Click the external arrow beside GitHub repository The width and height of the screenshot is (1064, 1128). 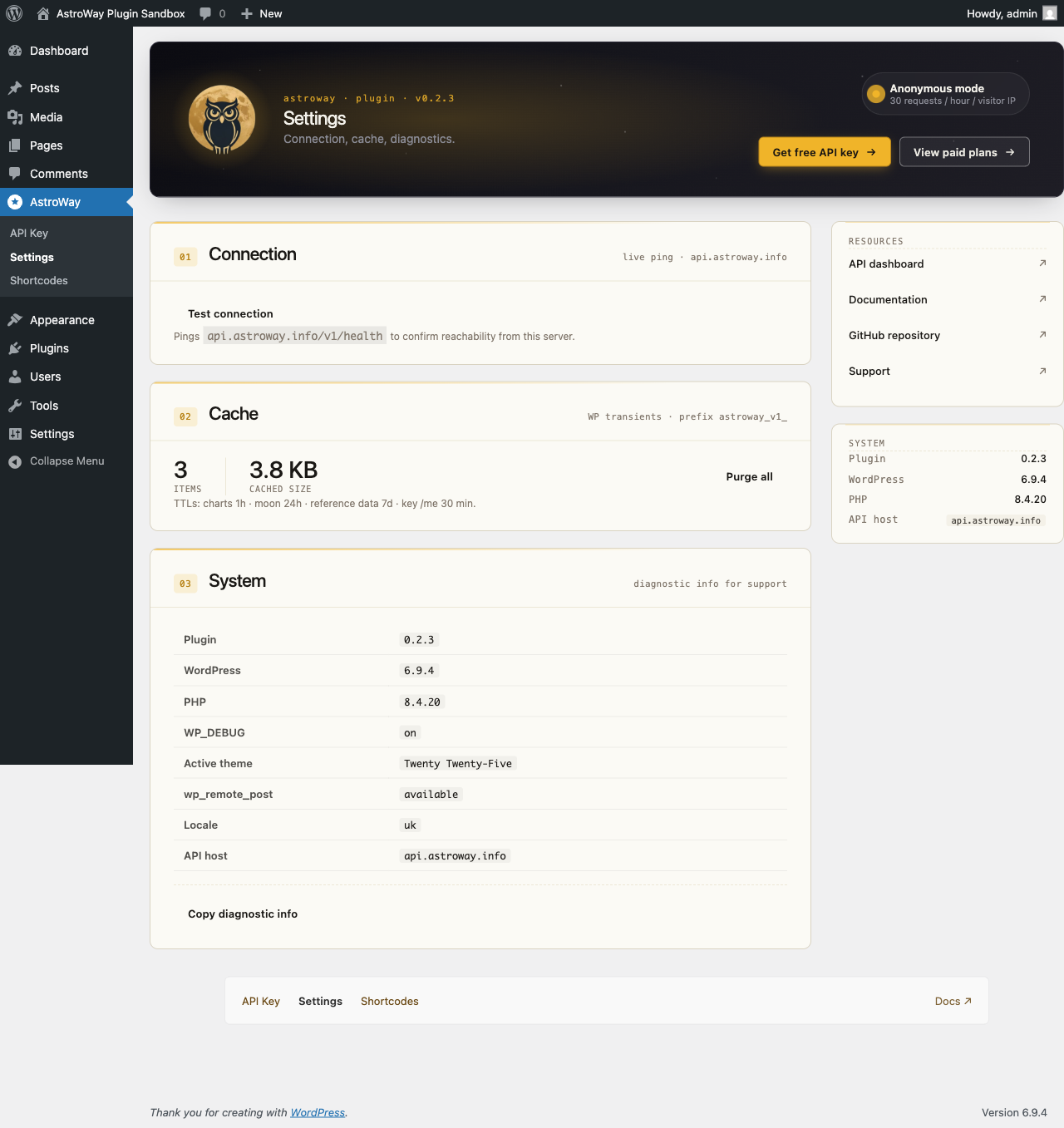[x=1042, y=335]
